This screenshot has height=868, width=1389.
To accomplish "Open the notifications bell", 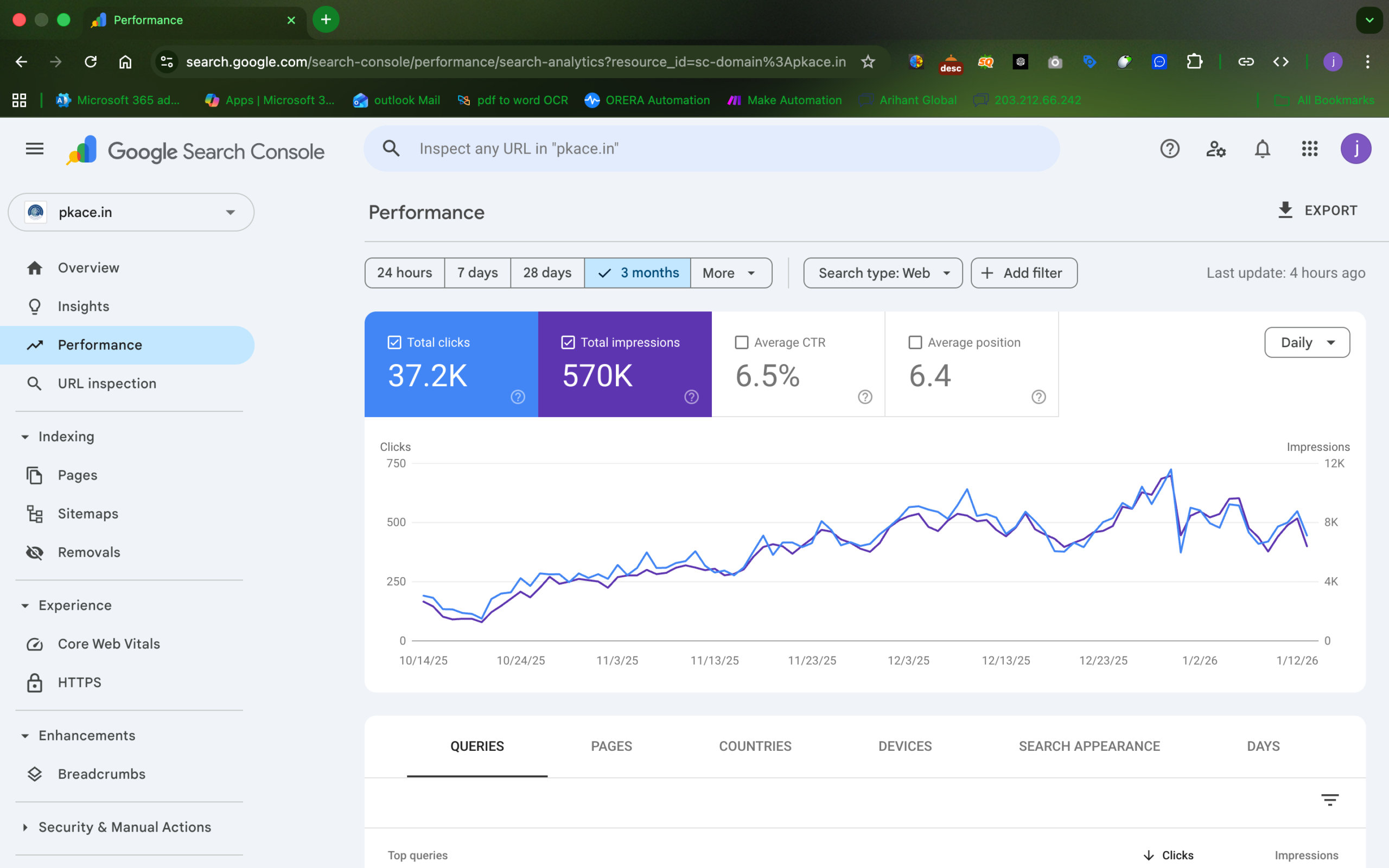I will 1262,149.
